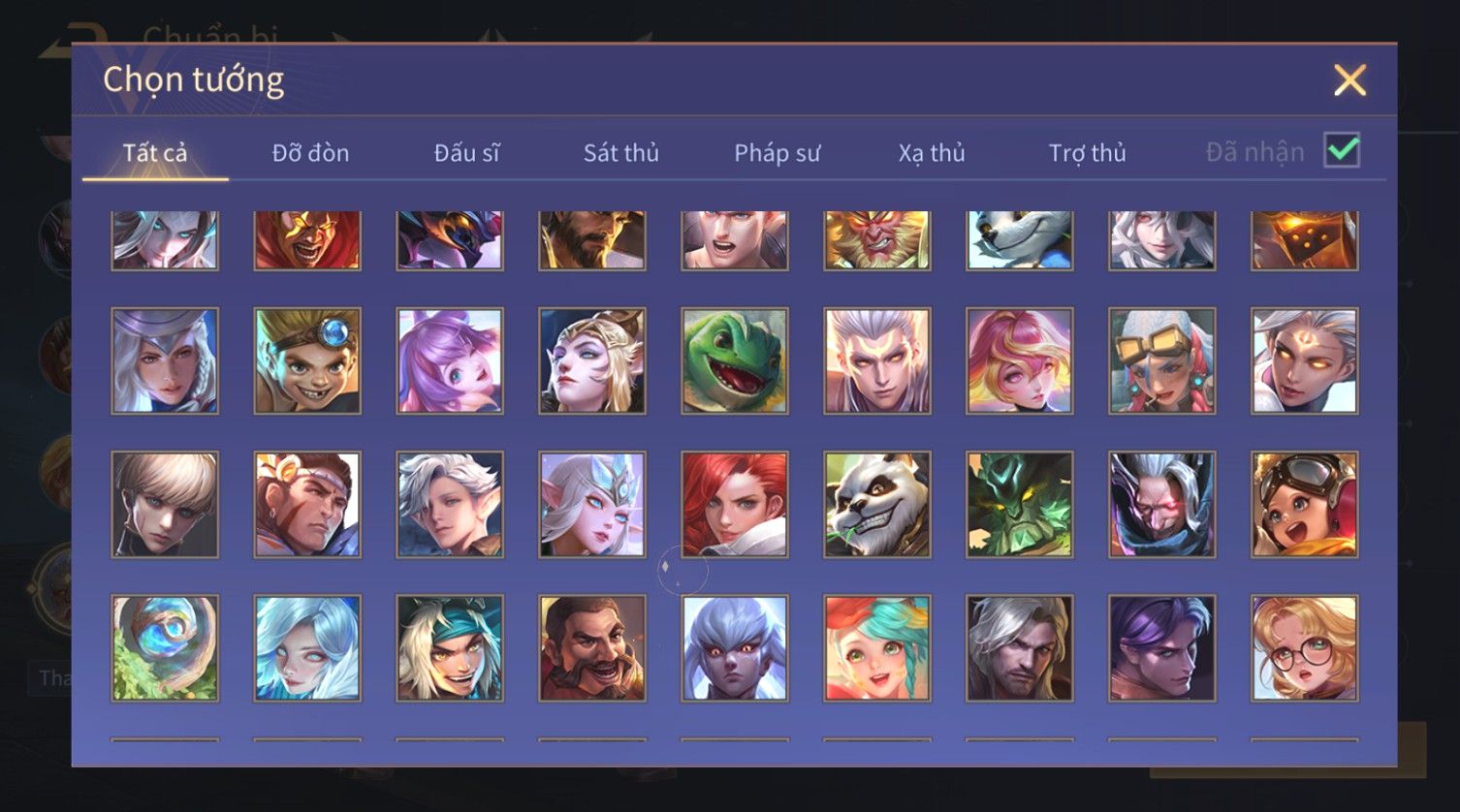This screenshot has height=812, width=1460.
Task: Select the Tất cả tab
Action: tap(155, 153)
